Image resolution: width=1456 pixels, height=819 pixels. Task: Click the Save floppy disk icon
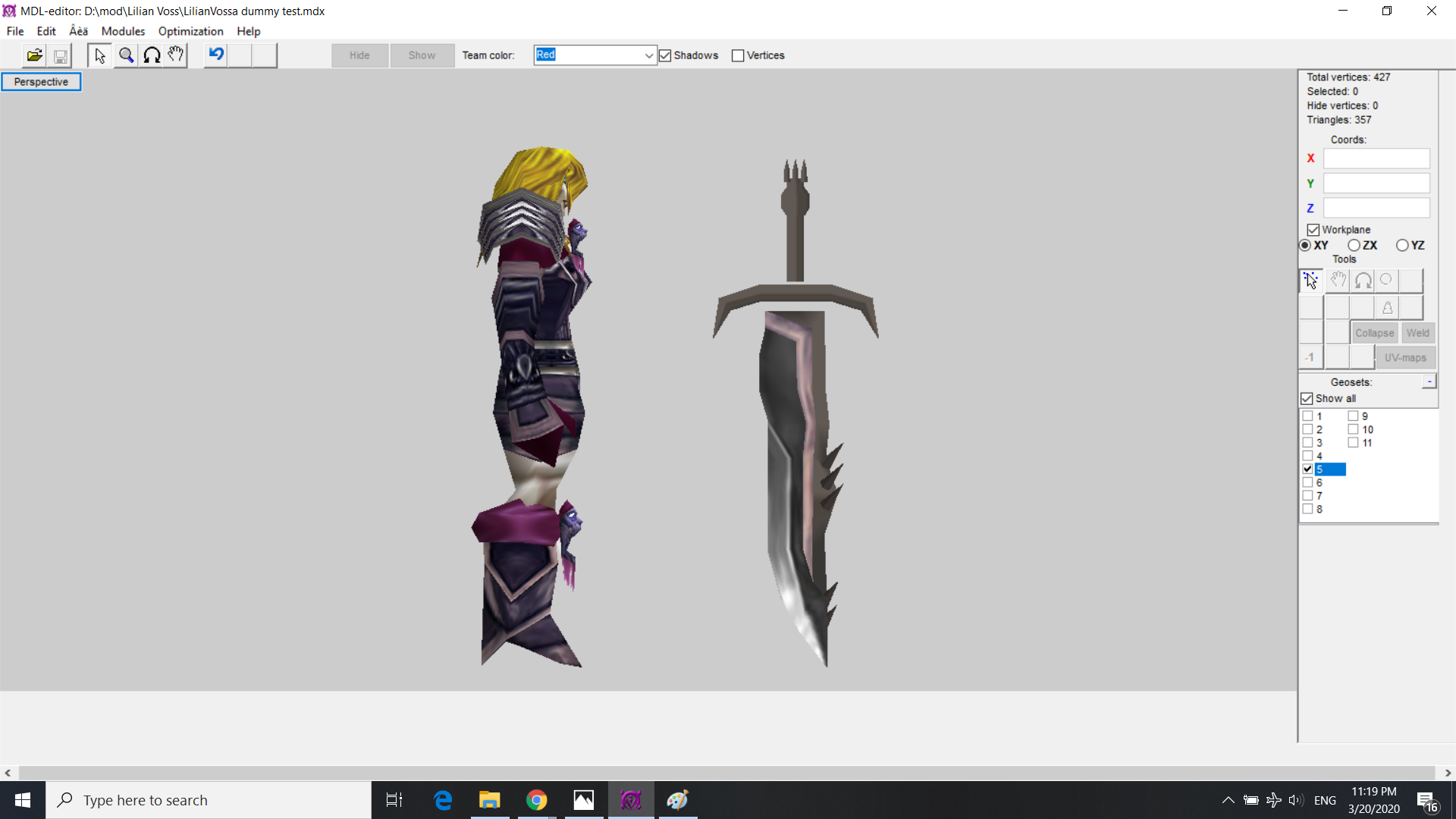tap(61, 55)
